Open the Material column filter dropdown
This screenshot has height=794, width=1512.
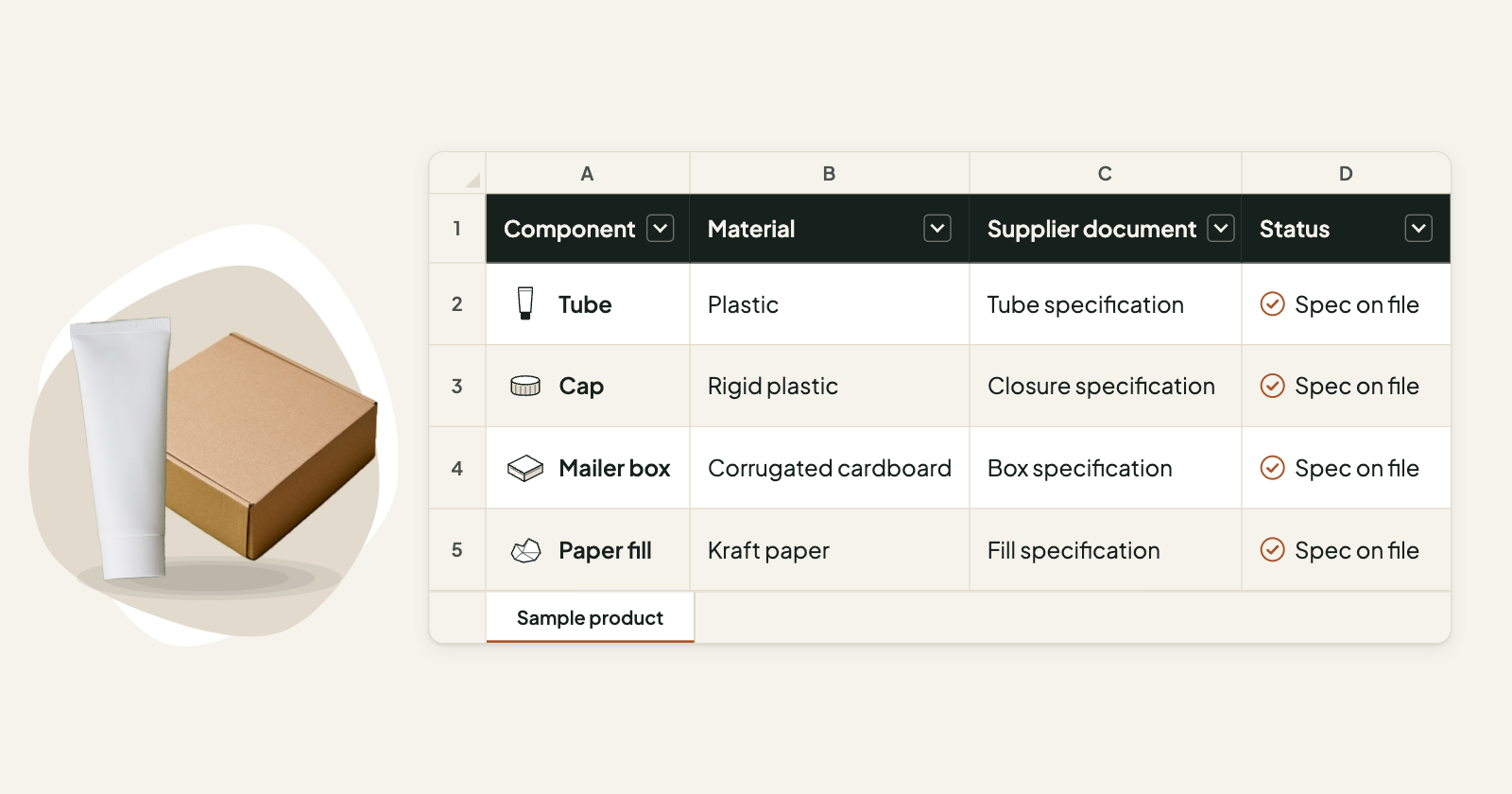(x=937, y=228)
